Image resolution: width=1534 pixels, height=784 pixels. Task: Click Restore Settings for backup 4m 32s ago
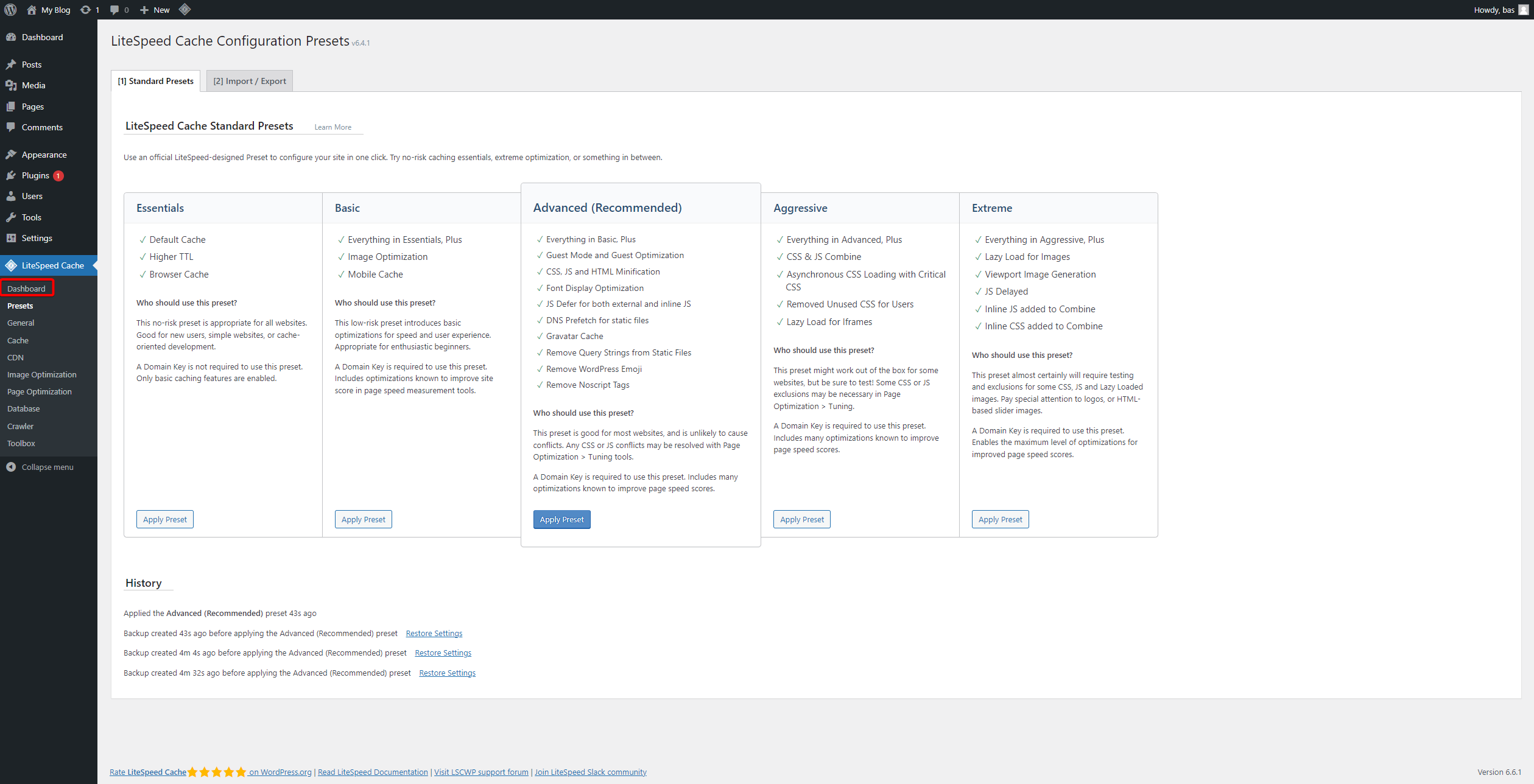coord(447,673)
